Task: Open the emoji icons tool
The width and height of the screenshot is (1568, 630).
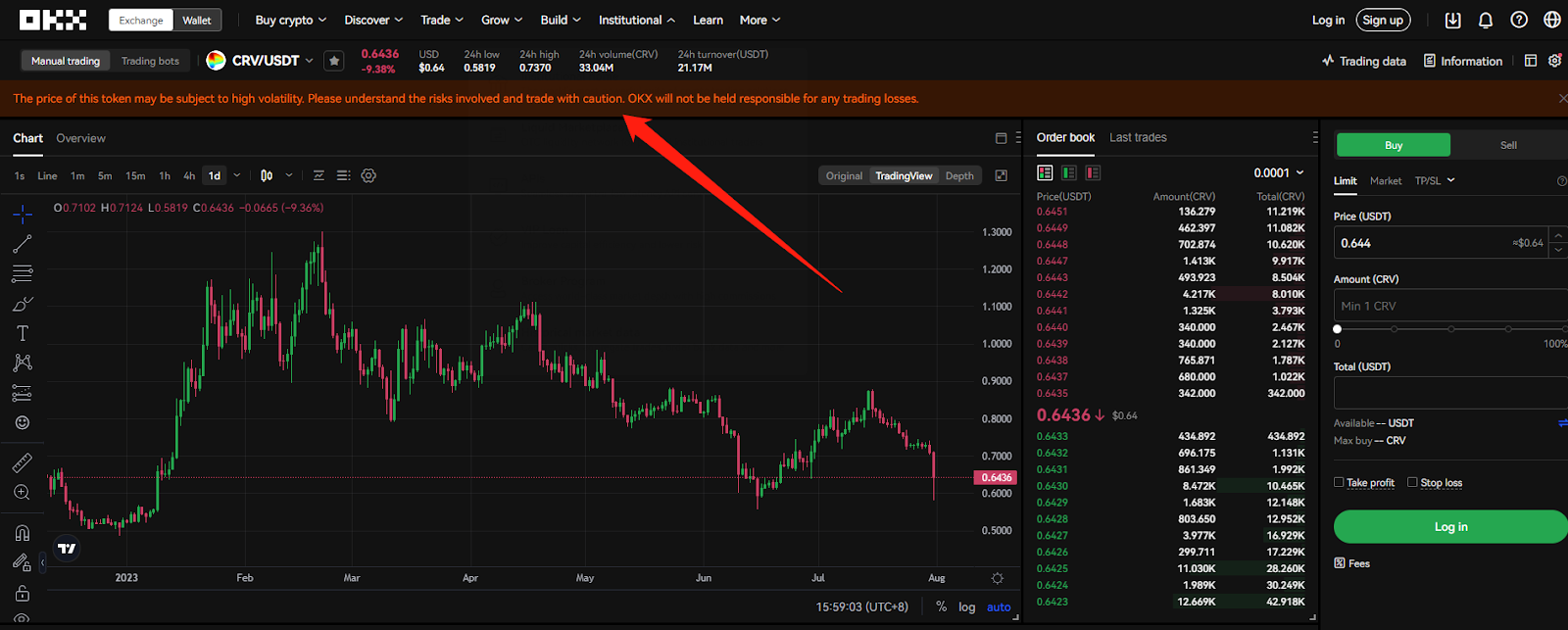Action: (23, 423)
